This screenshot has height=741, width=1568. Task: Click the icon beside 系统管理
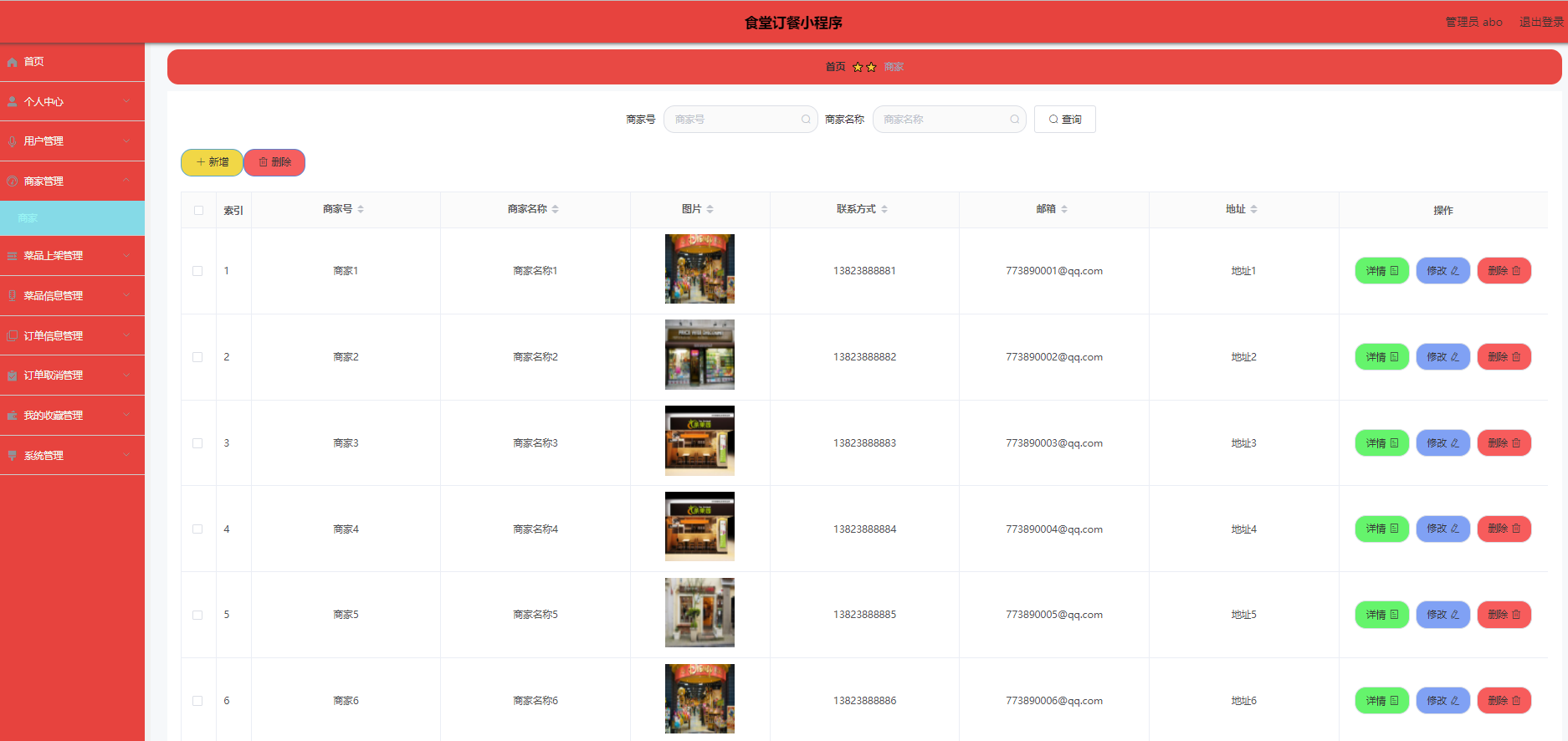[x=13, y=455]
